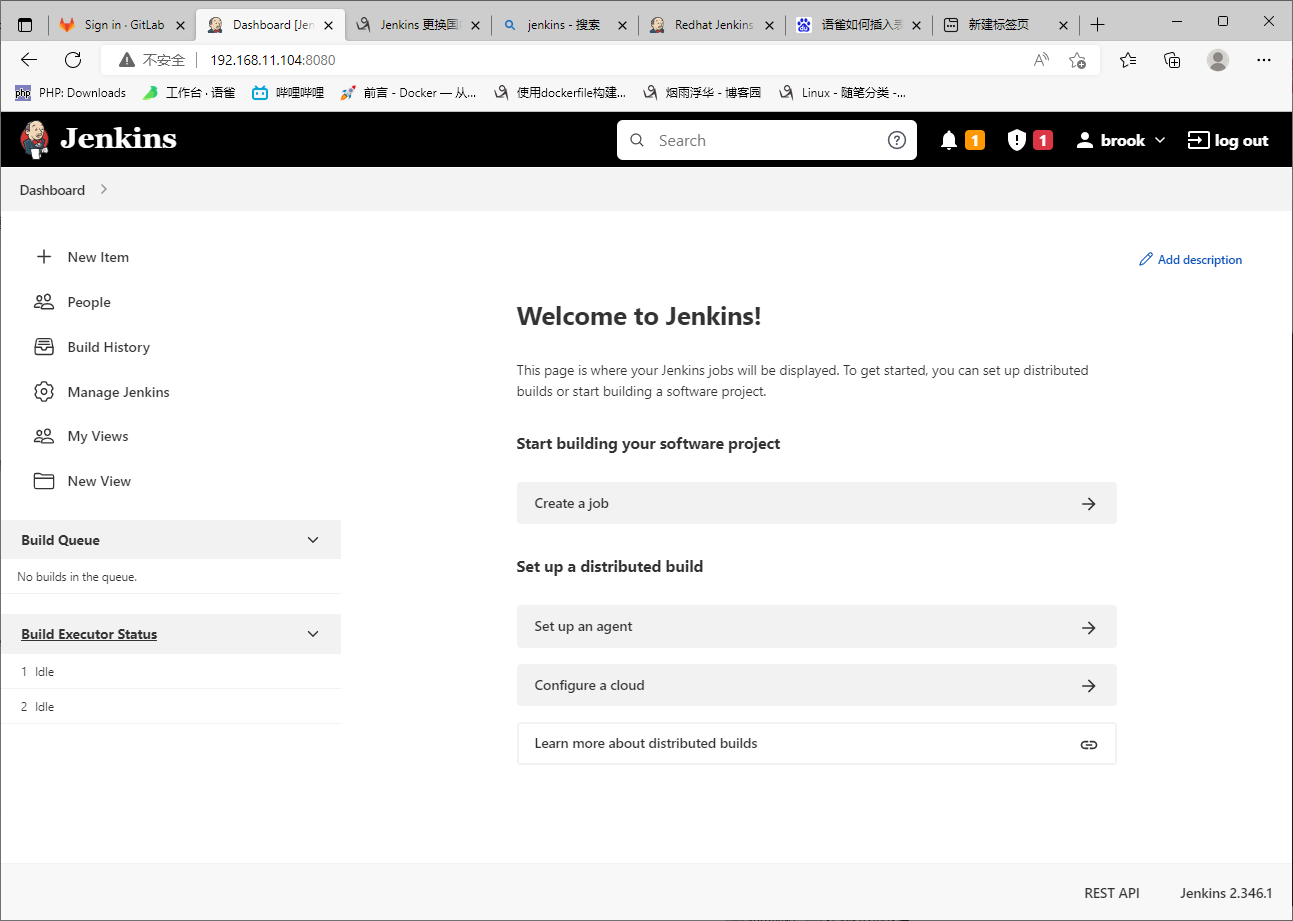
Task: Open security warnings shield icon
Action: pos(1017,140)
